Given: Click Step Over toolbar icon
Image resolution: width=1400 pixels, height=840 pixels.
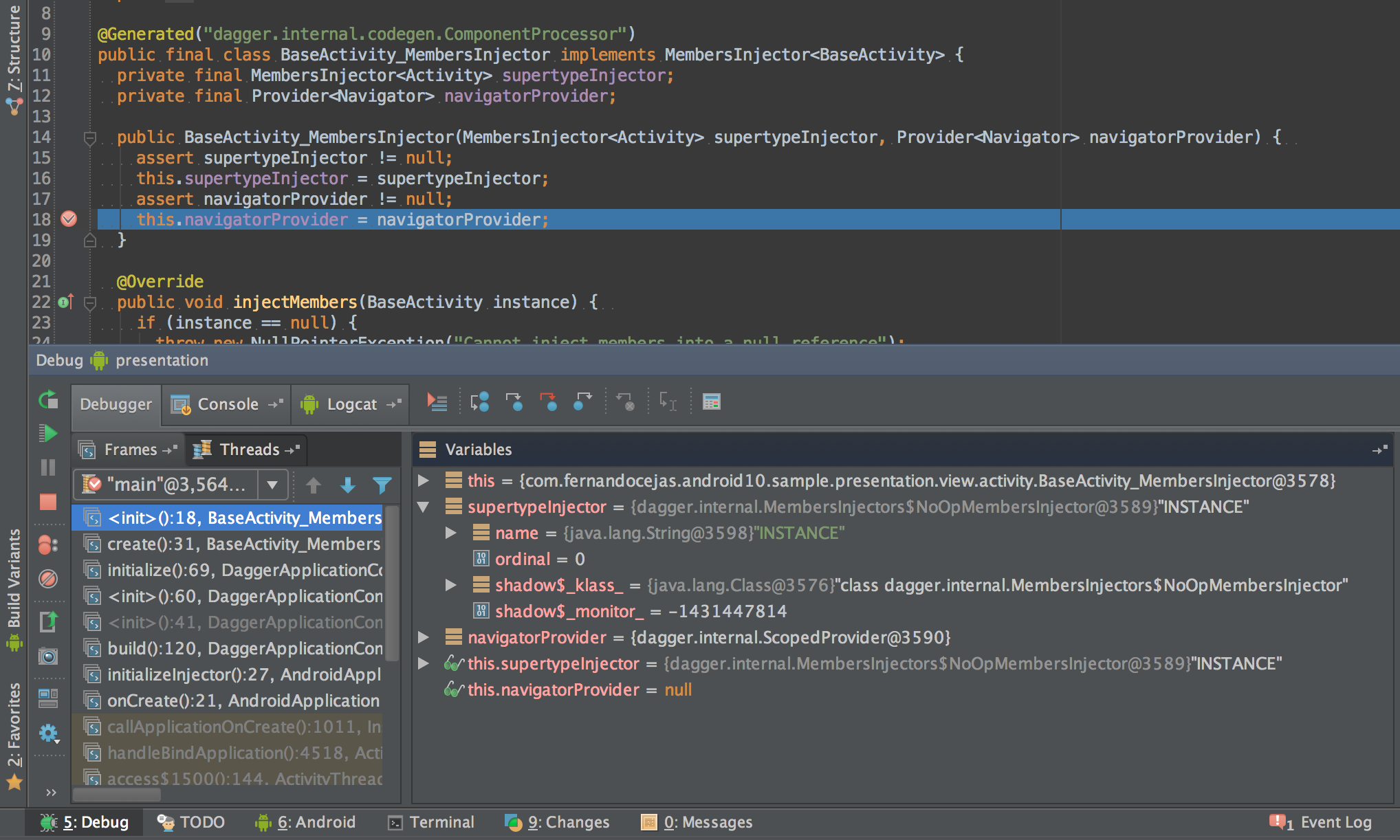Looking at the screenshot, I should click(479, 401).
